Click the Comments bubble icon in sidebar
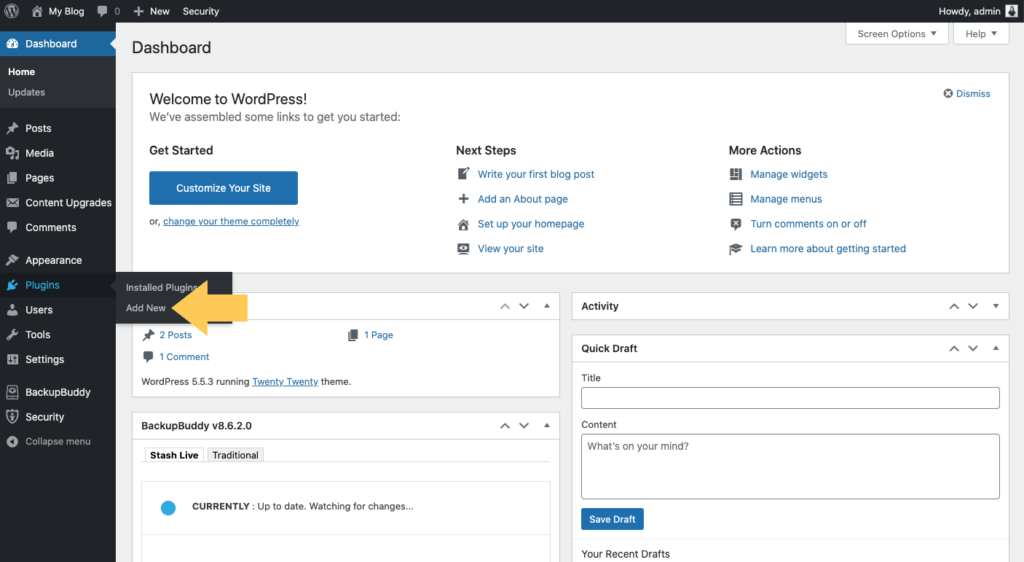Image resolution: width=1024 pixels, height=562 pixels. point(12,228)
